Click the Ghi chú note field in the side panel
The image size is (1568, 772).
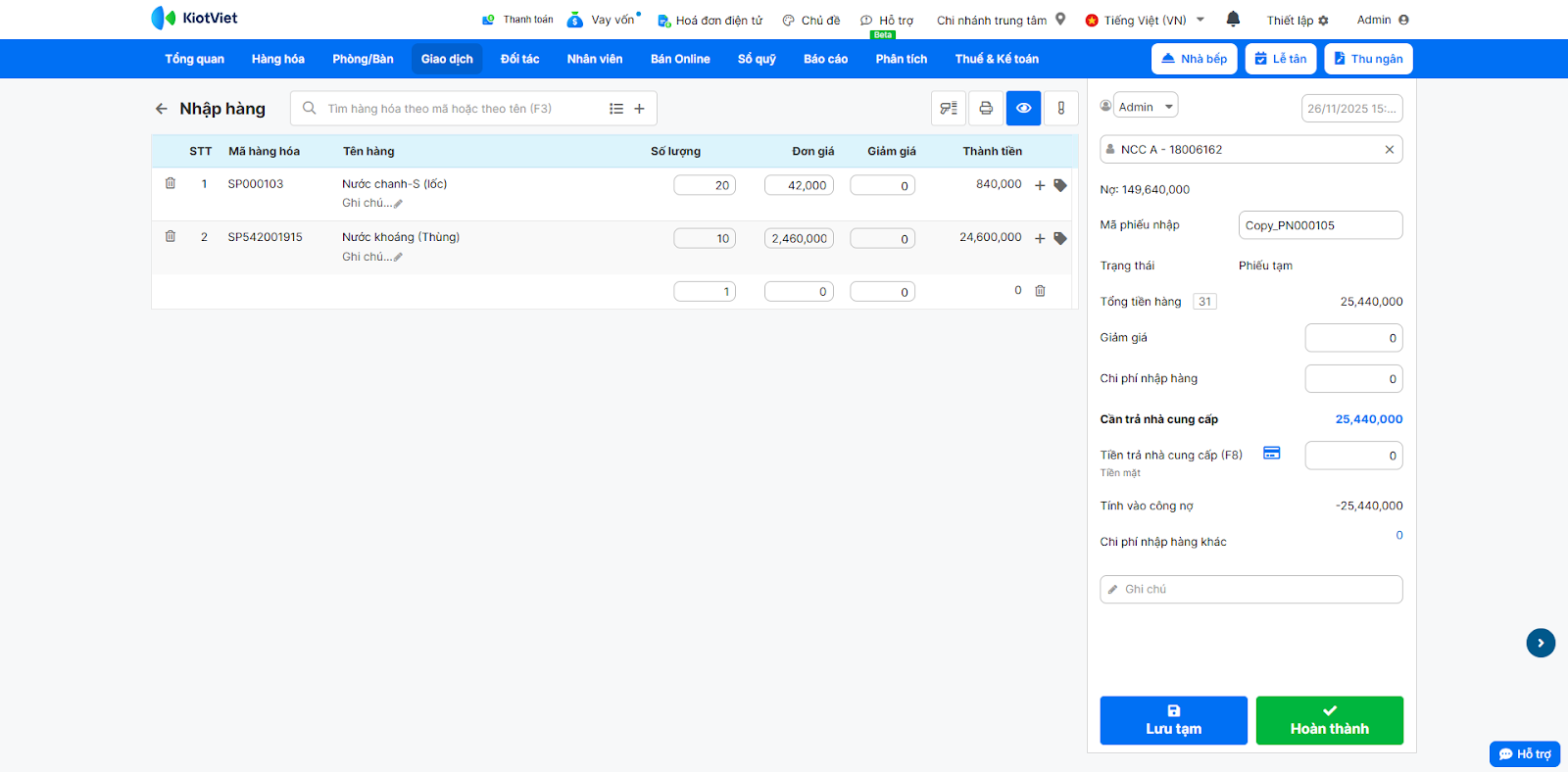pyautogui.click(x=1250, y=590)
